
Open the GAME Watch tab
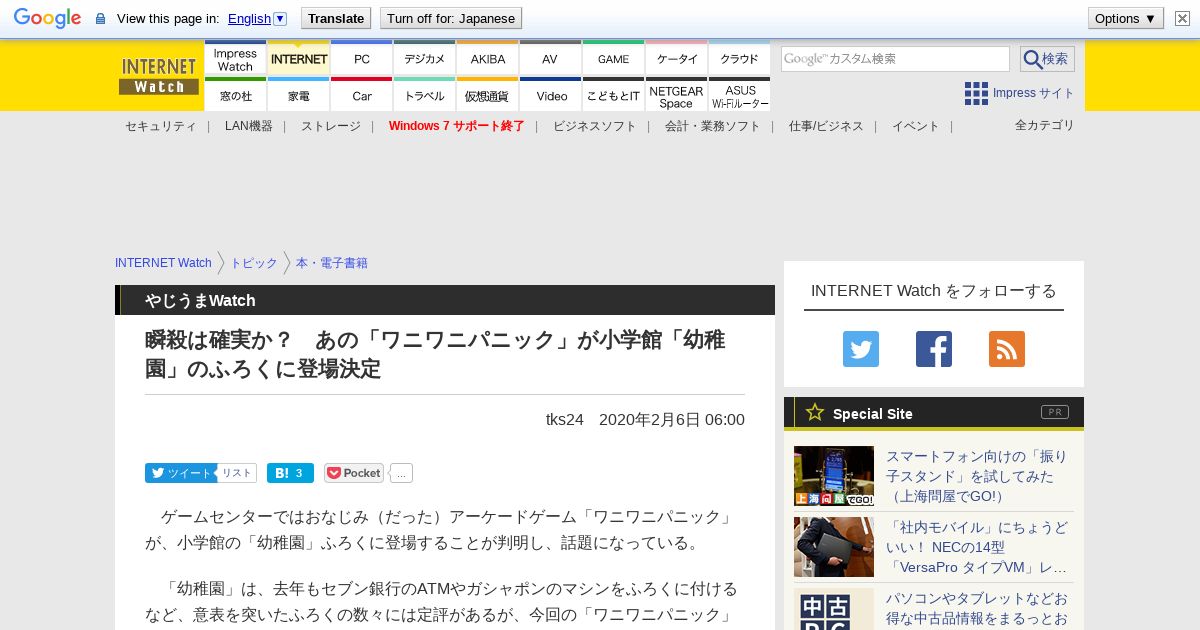[613, 59]
